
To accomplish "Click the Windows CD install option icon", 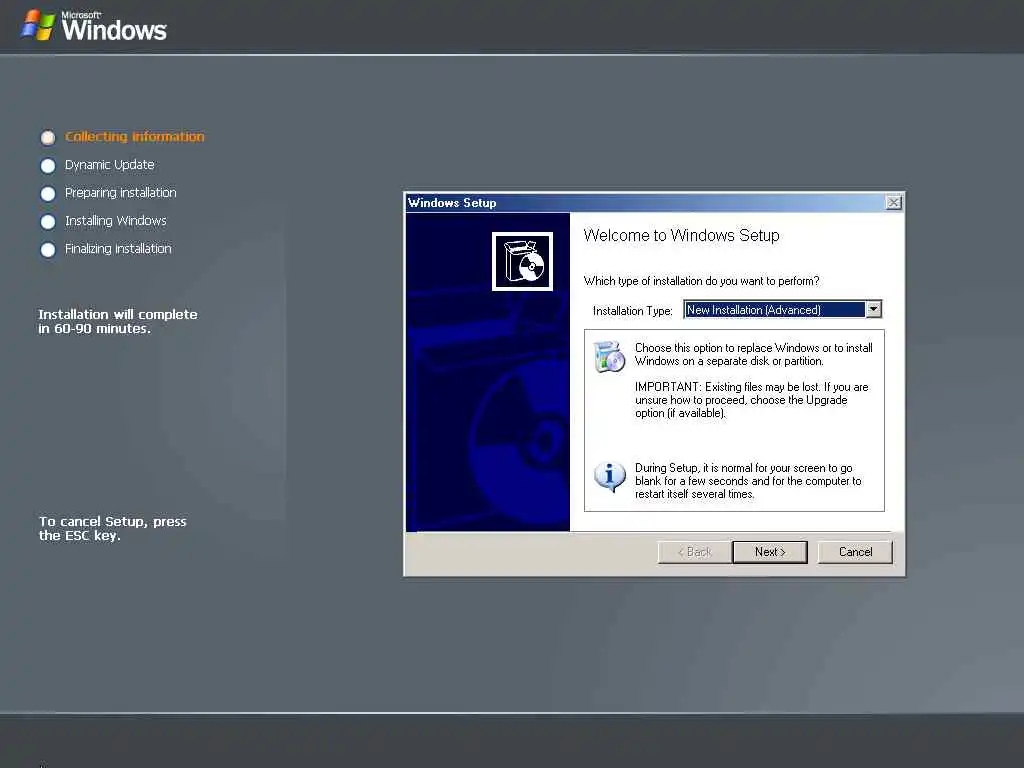I will 609,356.
